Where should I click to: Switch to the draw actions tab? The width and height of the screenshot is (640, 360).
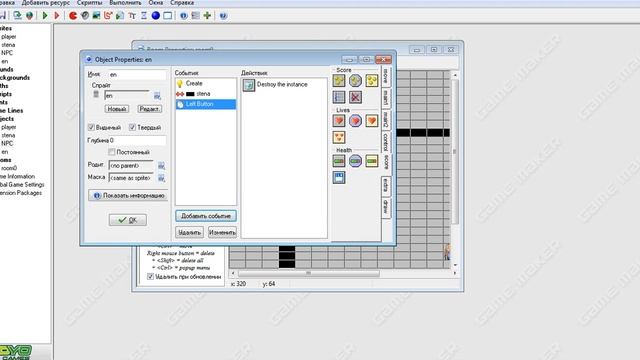[386, 208]
